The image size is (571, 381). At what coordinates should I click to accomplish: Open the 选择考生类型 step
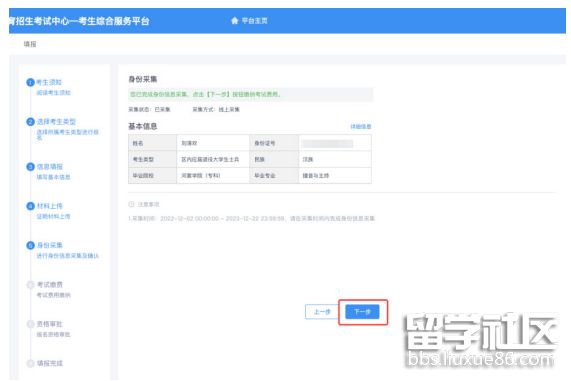pos(56,122)
